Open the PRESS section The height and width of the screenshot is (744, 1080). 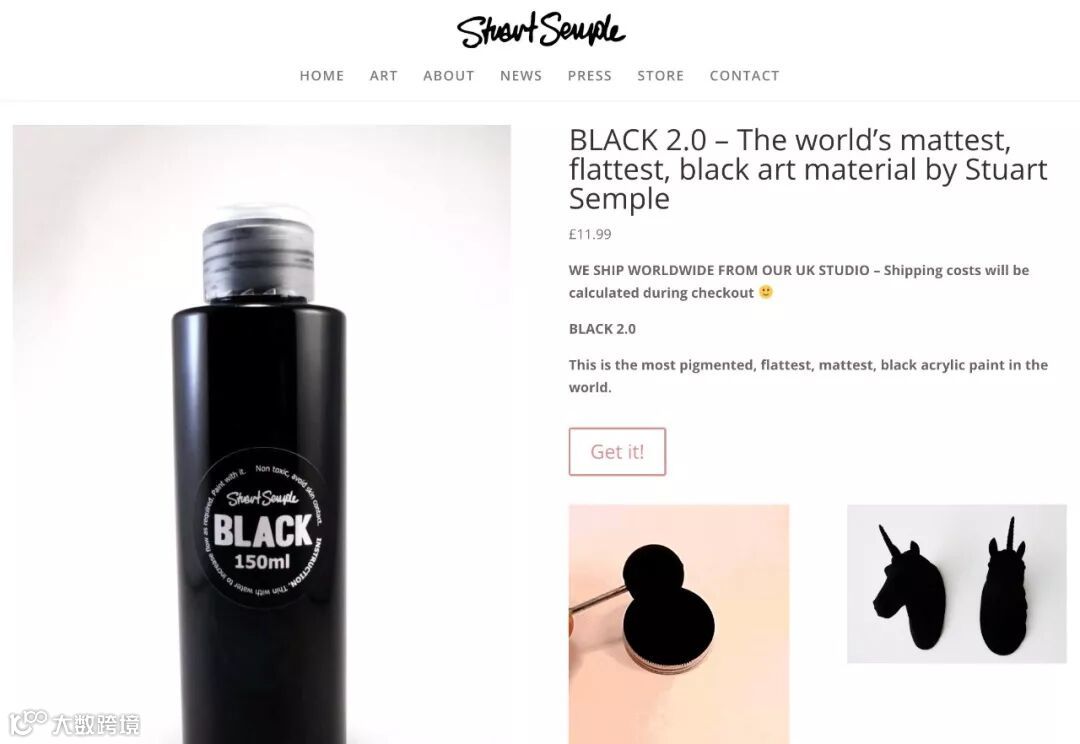click(590, 76)
